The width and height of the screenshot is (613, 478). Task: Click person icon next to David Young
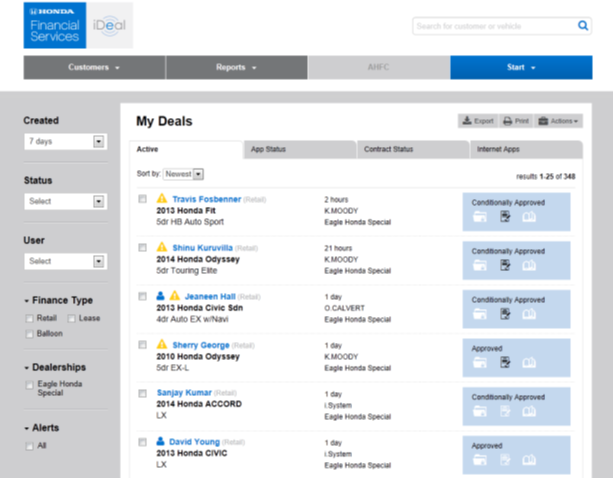coord(160,441)
